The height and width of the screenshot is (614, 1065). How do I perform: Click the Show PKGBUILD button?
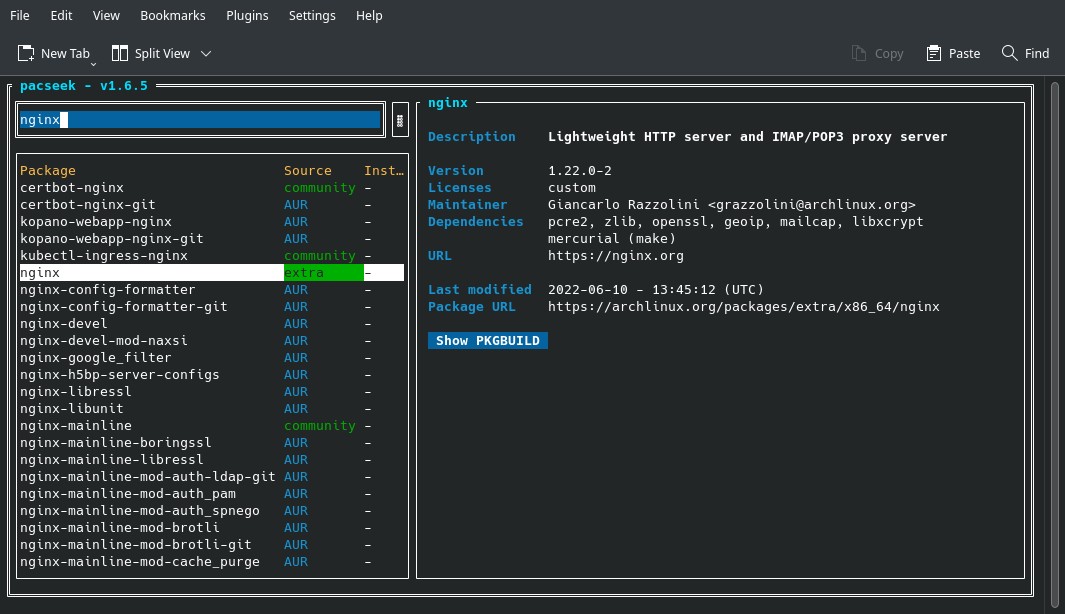tap(488, 340)
